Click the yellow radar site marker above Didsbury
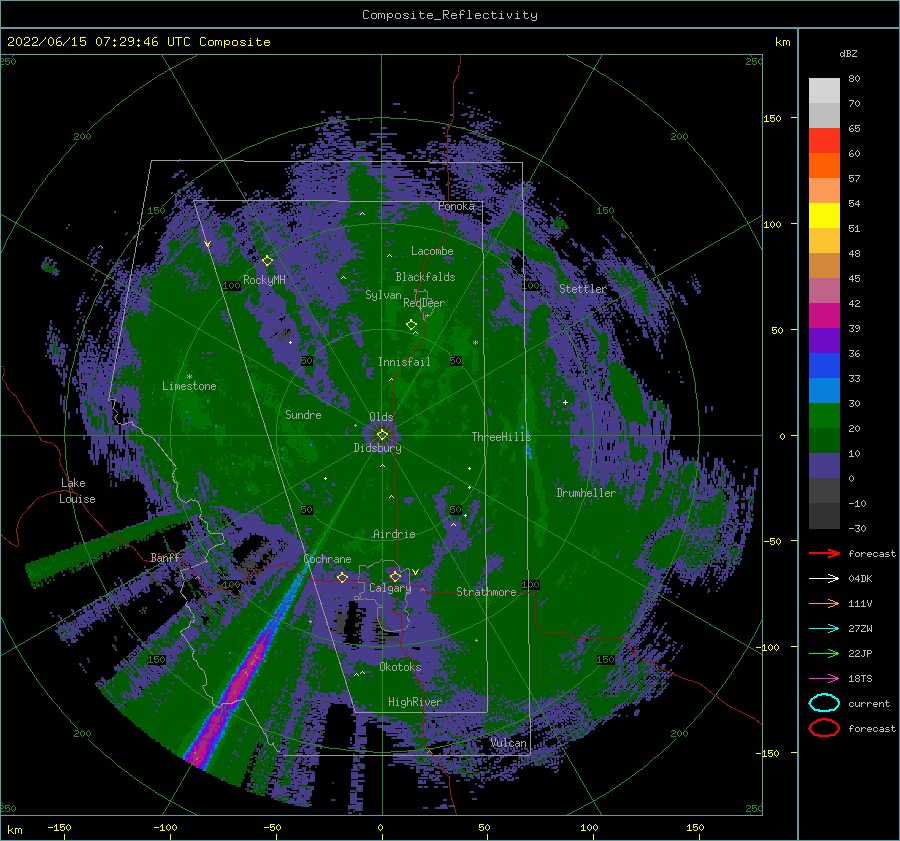This screenshot has width=900, height=841. click(x=382, y=435)
